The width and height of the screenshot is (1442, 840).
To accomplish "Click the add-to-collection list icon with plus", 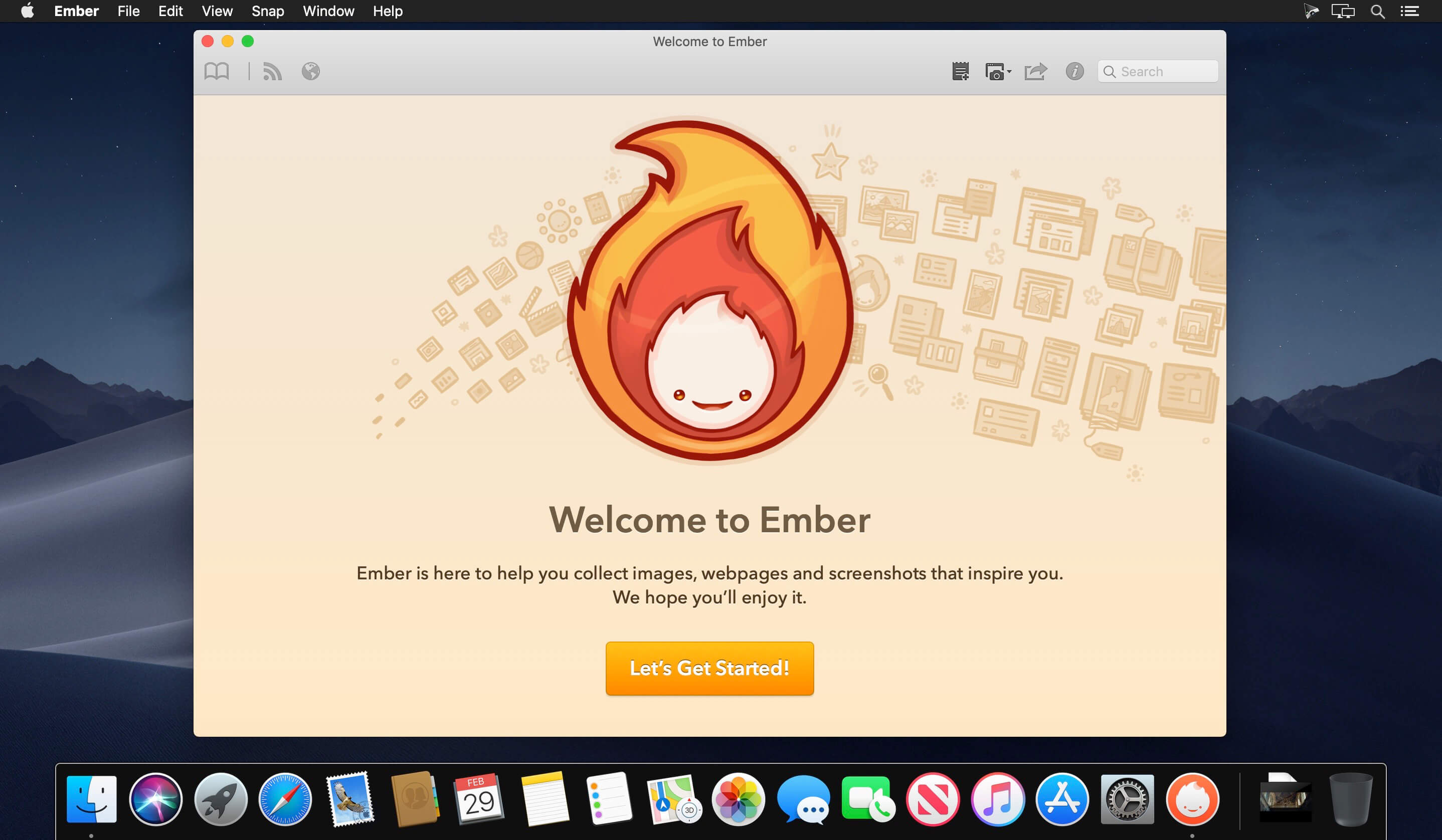I will pyautogui.click(x=960, y=72).
